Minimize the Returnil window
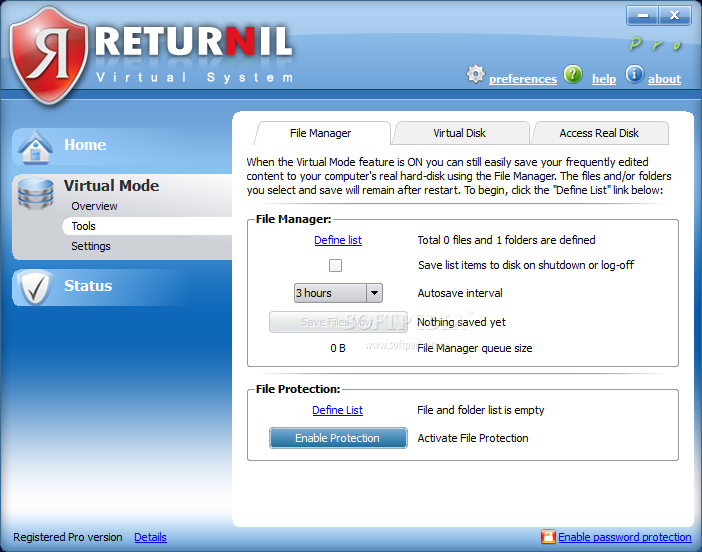Viewport: 702px width, 552px height. click(642, 16)
